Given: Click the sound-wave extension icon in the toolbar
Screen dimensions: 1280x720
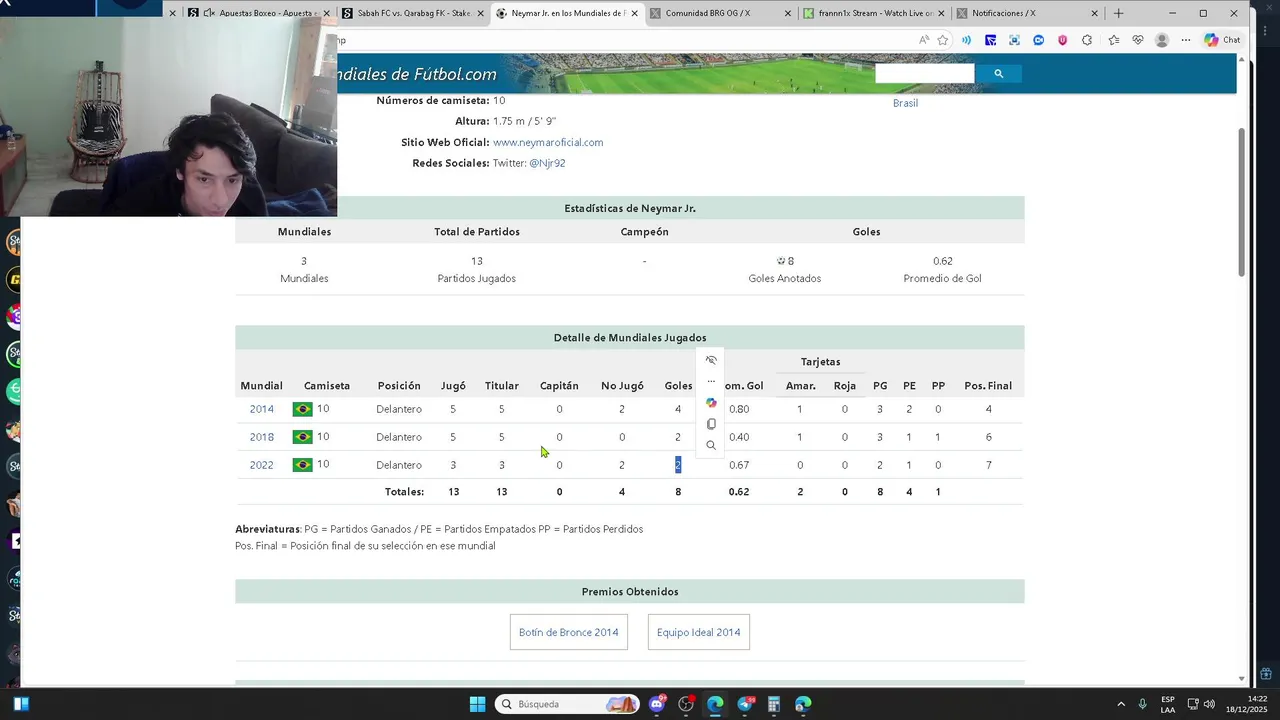Looking at the screenshot, I should click(x=966, y=40).
